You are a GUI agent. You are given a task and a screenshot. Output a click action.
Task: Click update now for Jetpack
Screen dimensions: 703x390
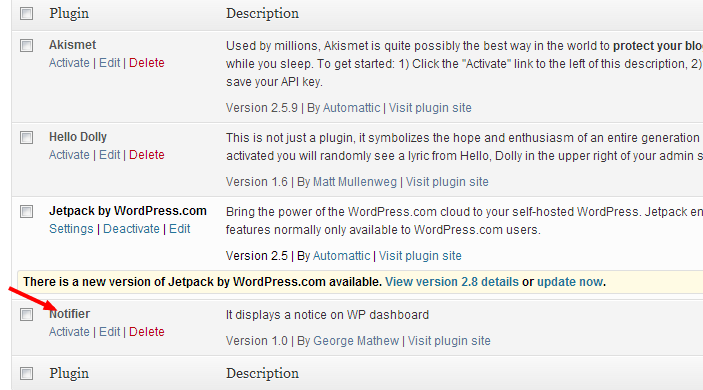(570, 282)
